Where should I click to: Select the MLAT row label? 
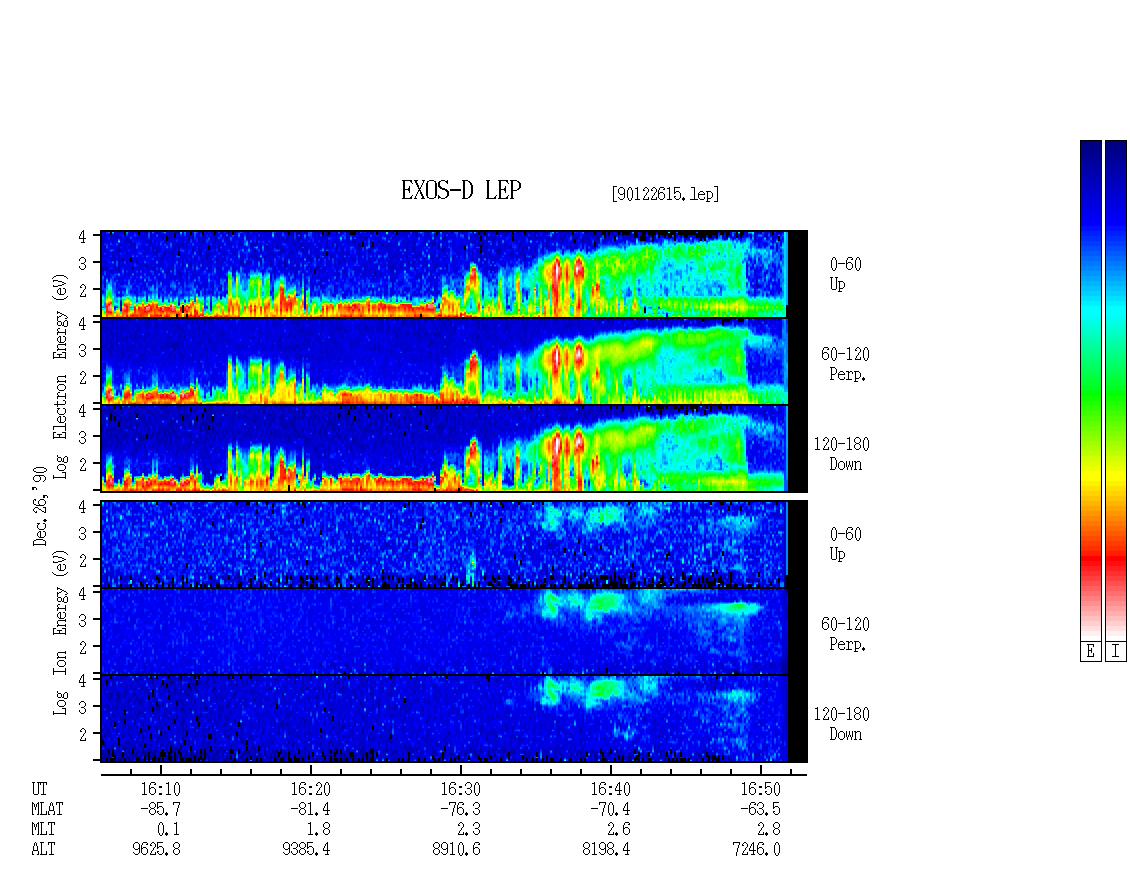click(x=47, y=809)
